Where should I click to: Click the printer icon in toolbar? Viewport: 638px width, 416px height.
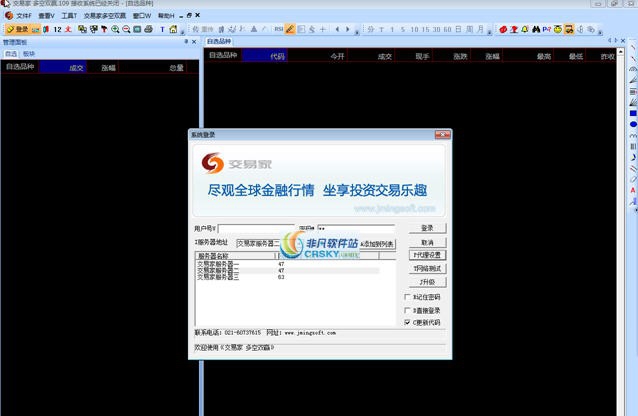(x=149, y=29)
